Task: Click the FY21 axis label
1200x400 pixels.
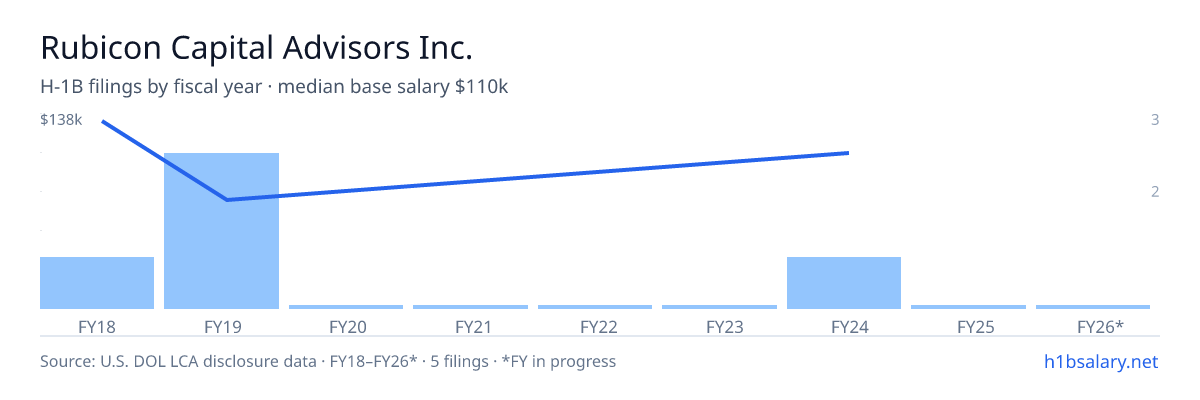Action: [x=470, y=327]
